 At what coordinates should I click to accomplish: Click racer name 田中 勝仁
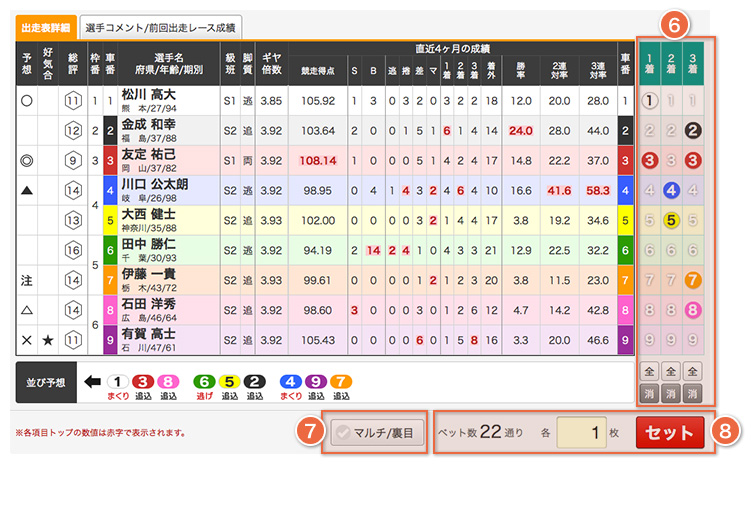pyautogui.click(x=149, y=244)
